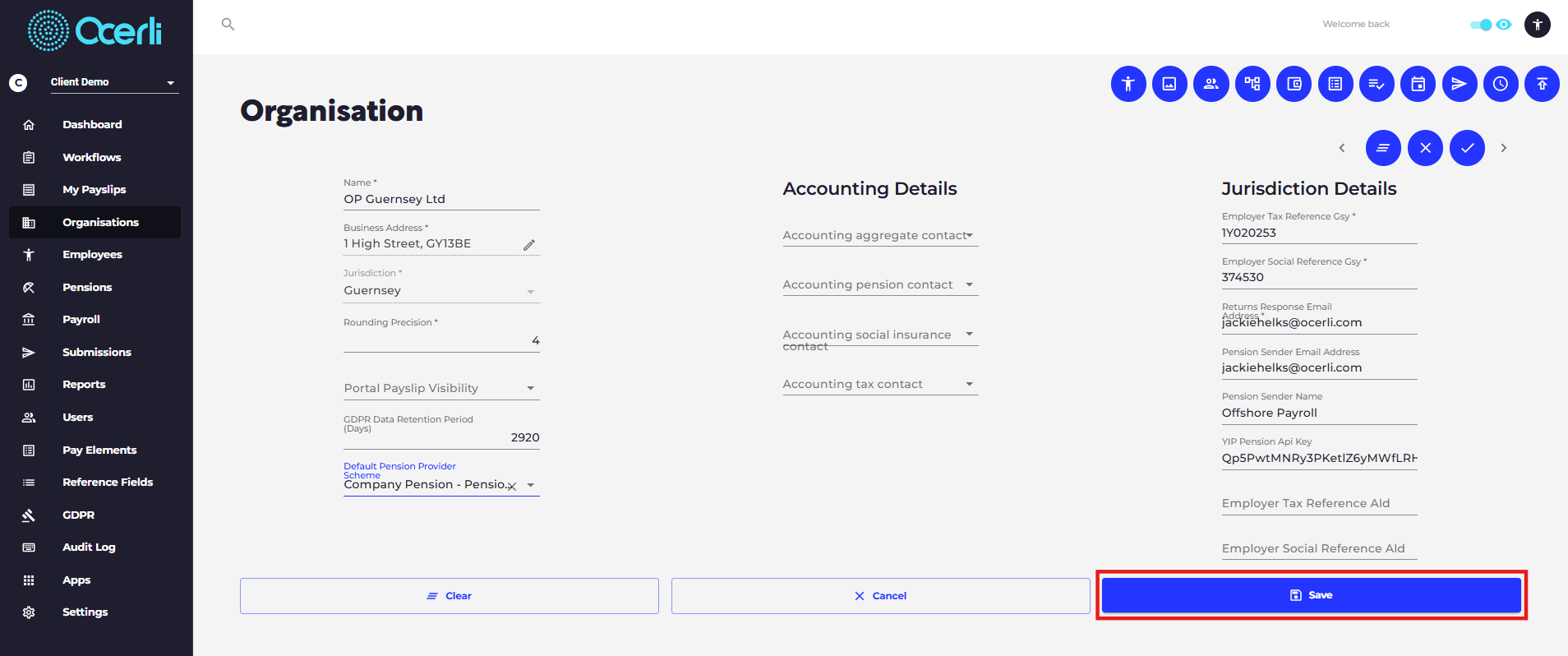Click the blue accessibility person toolbar icon
This screenshot has height=656, width=1568.
(x=1128, y=84)
